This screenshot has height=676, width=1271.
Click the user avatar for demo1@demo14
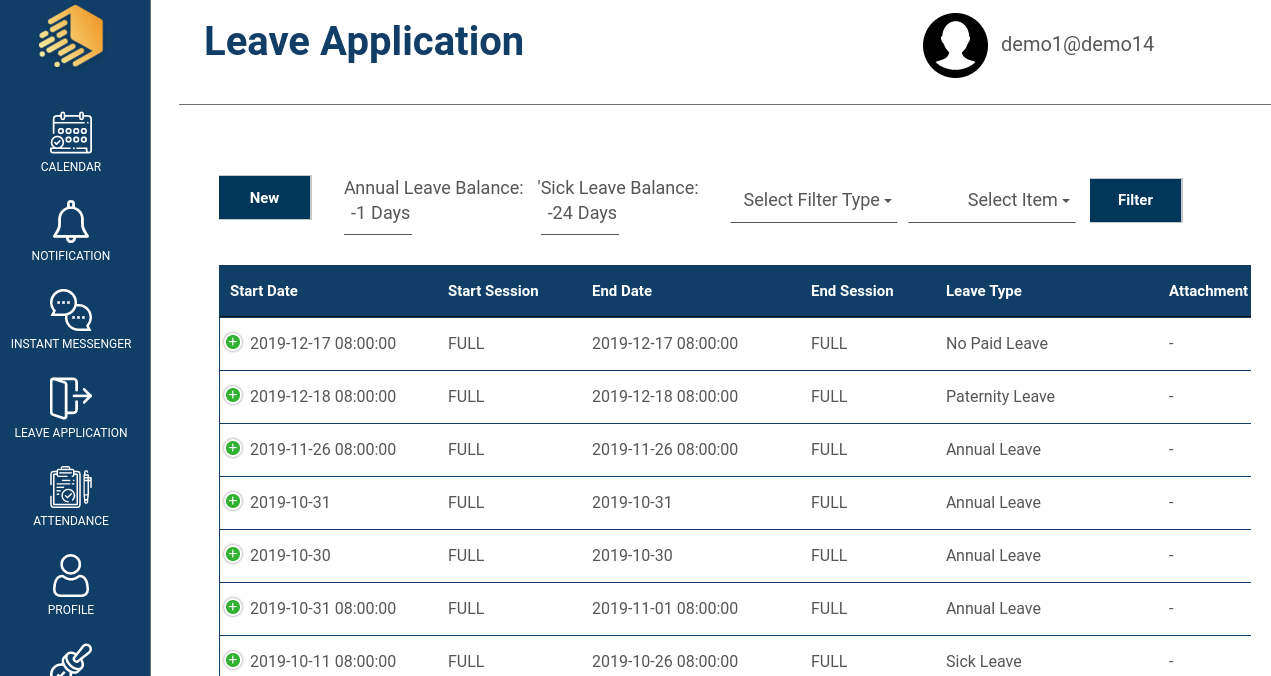955,45
